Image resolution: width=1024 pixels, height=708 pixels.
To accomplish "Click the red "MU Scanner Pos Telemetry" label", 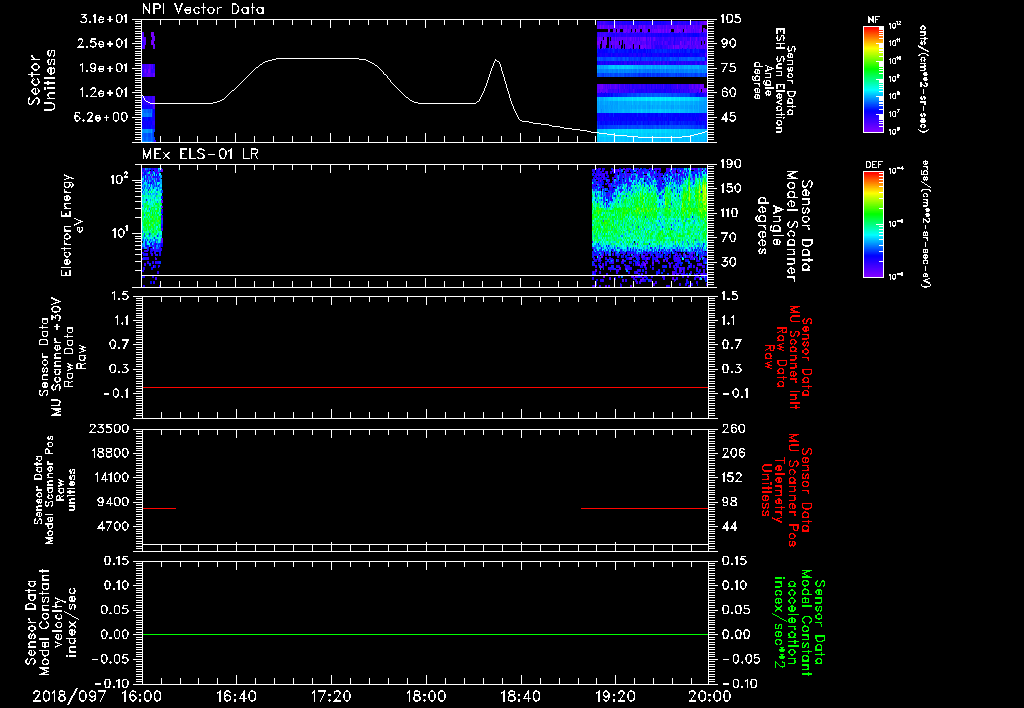I will click(x=786, y=490).
